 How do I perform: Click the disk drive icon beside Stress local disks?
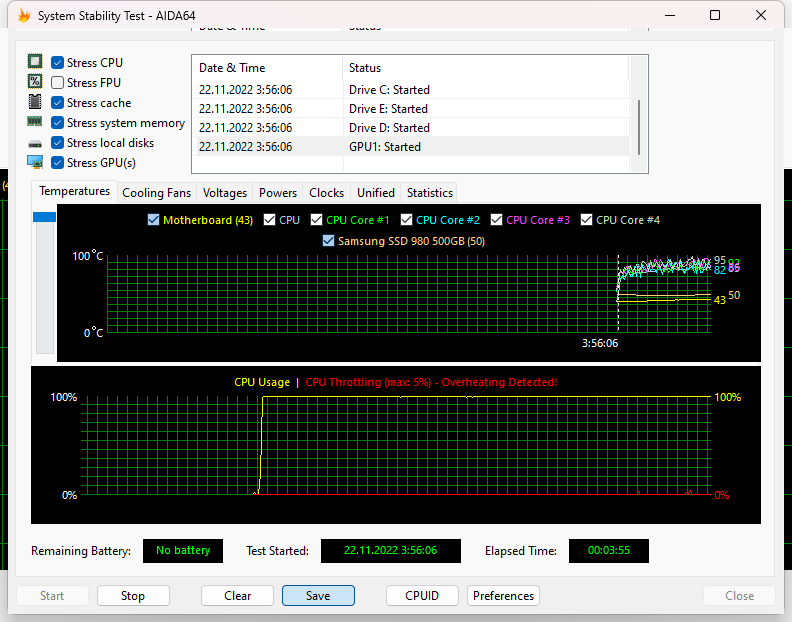(x=35, y=144)
